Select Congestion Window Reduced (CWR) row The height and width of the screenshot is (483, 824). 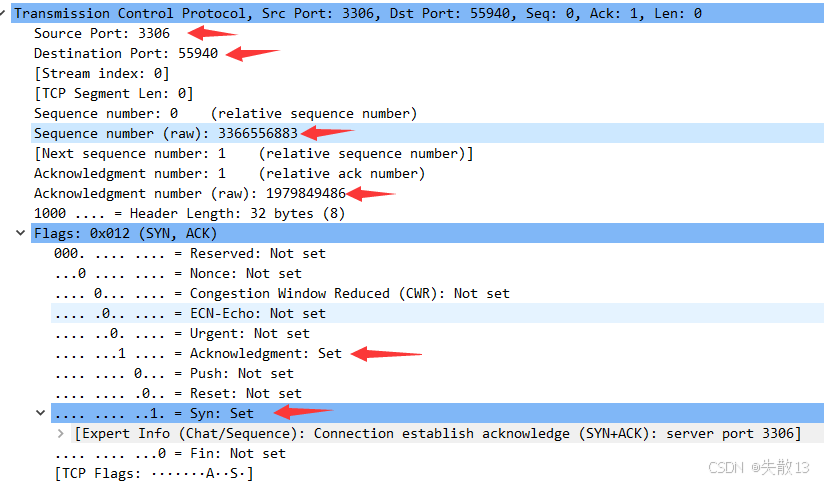click(282, 293)
